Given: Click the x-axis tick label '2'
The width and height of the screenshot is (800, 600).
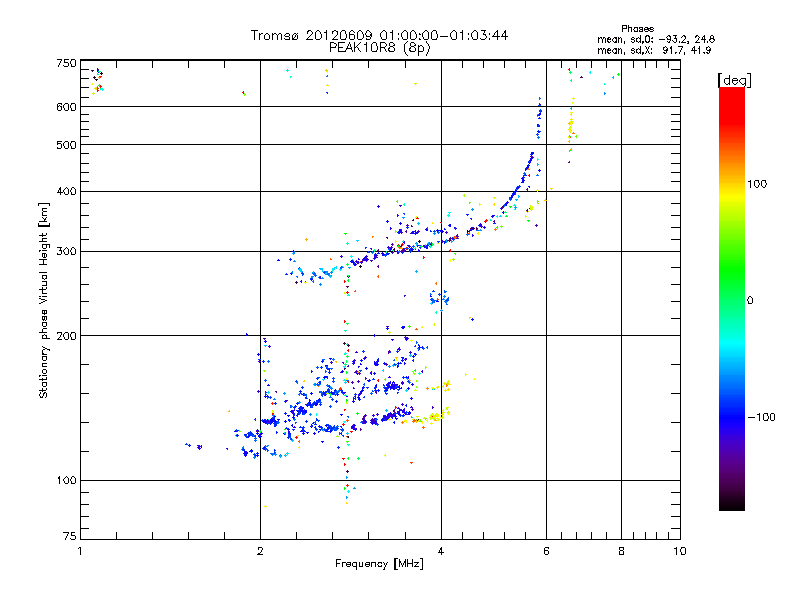Looking at the screenshot, I should [x=260, y=551].
